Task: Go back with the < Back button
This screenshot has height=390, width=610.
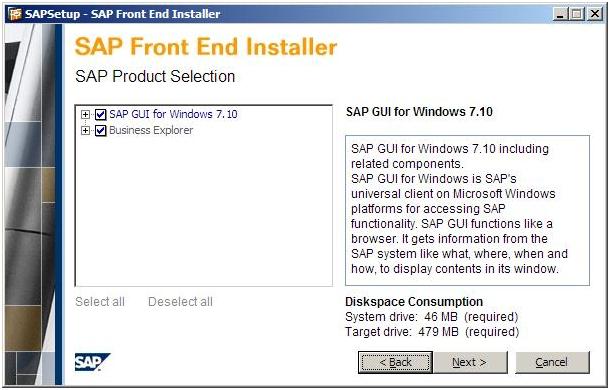Action: pos(395,362)
